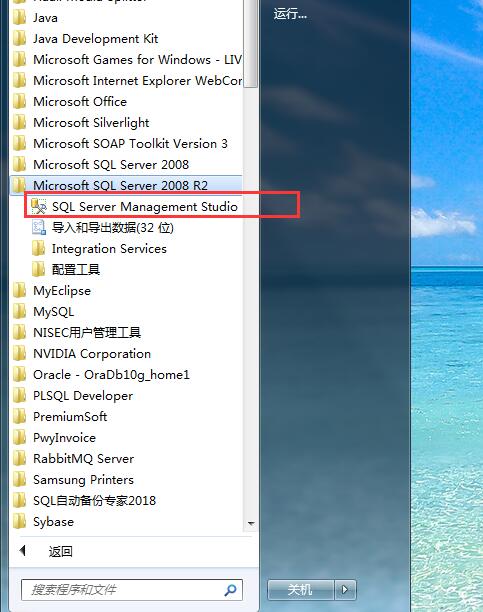Screen dimensions: 483x612
Task: Click the magnifier search icon in search box
Action: click(230, 590)
